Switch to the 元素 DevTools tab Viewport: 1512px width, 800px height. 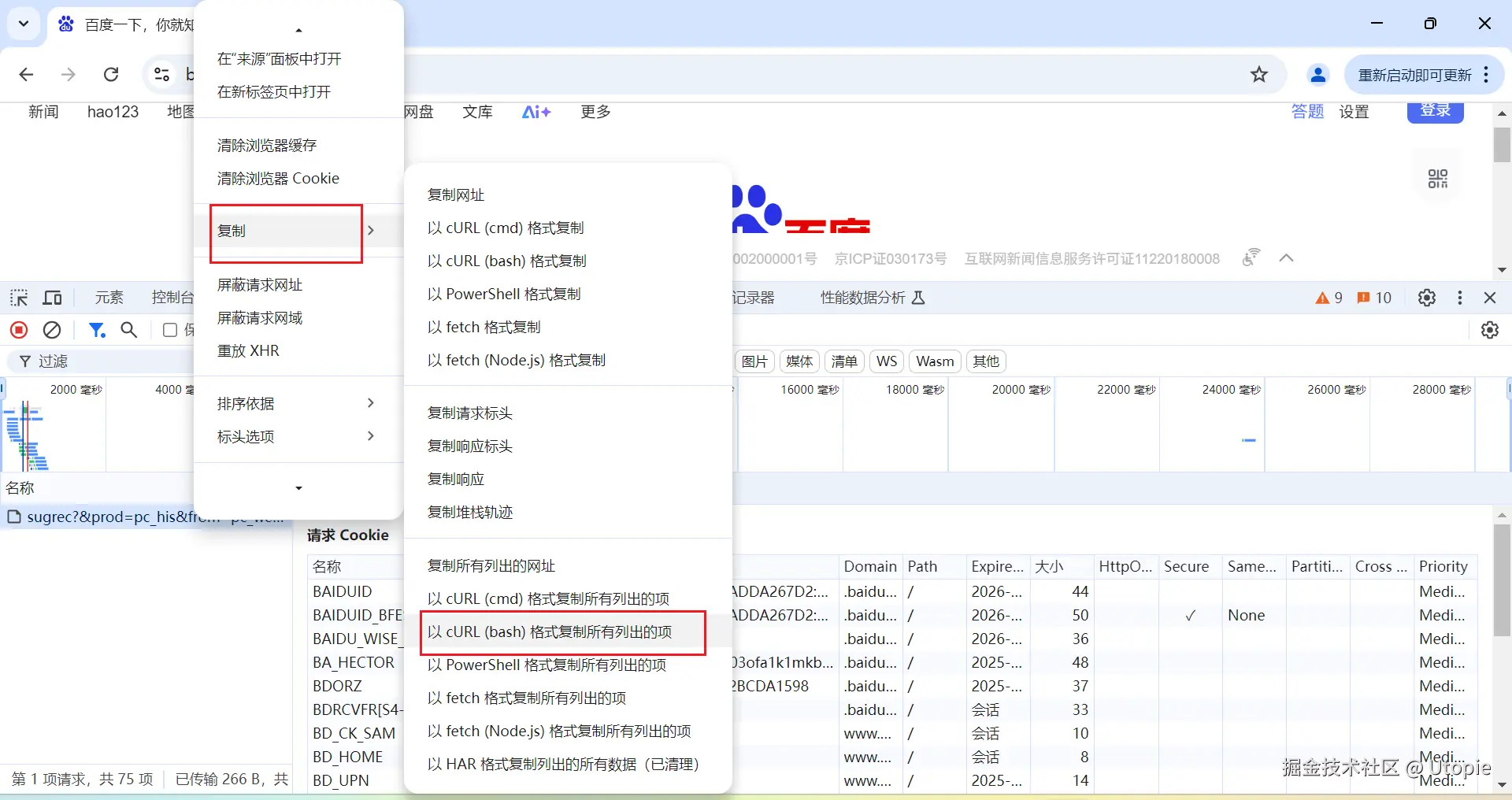109,298
